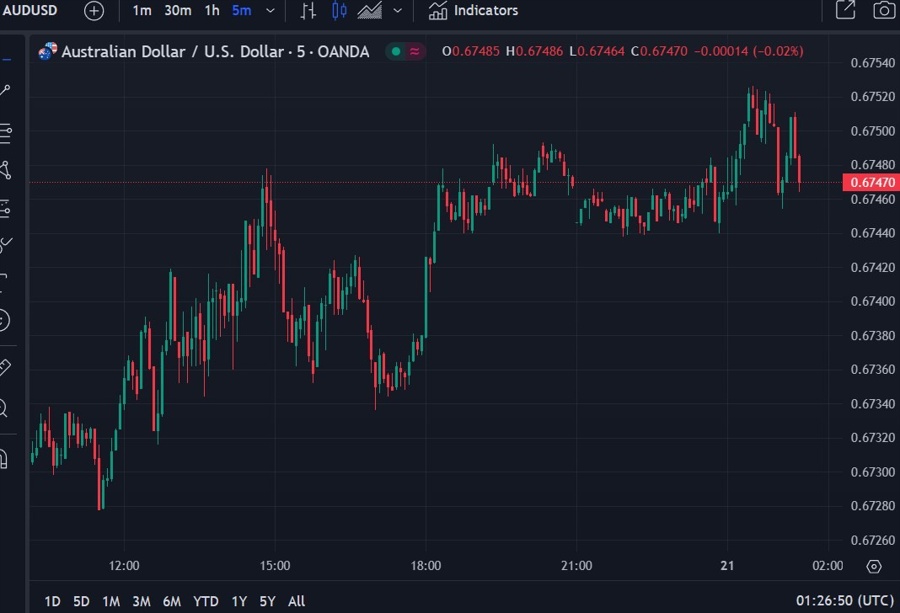Click the 0.67260 price axis label

point(872,540)
